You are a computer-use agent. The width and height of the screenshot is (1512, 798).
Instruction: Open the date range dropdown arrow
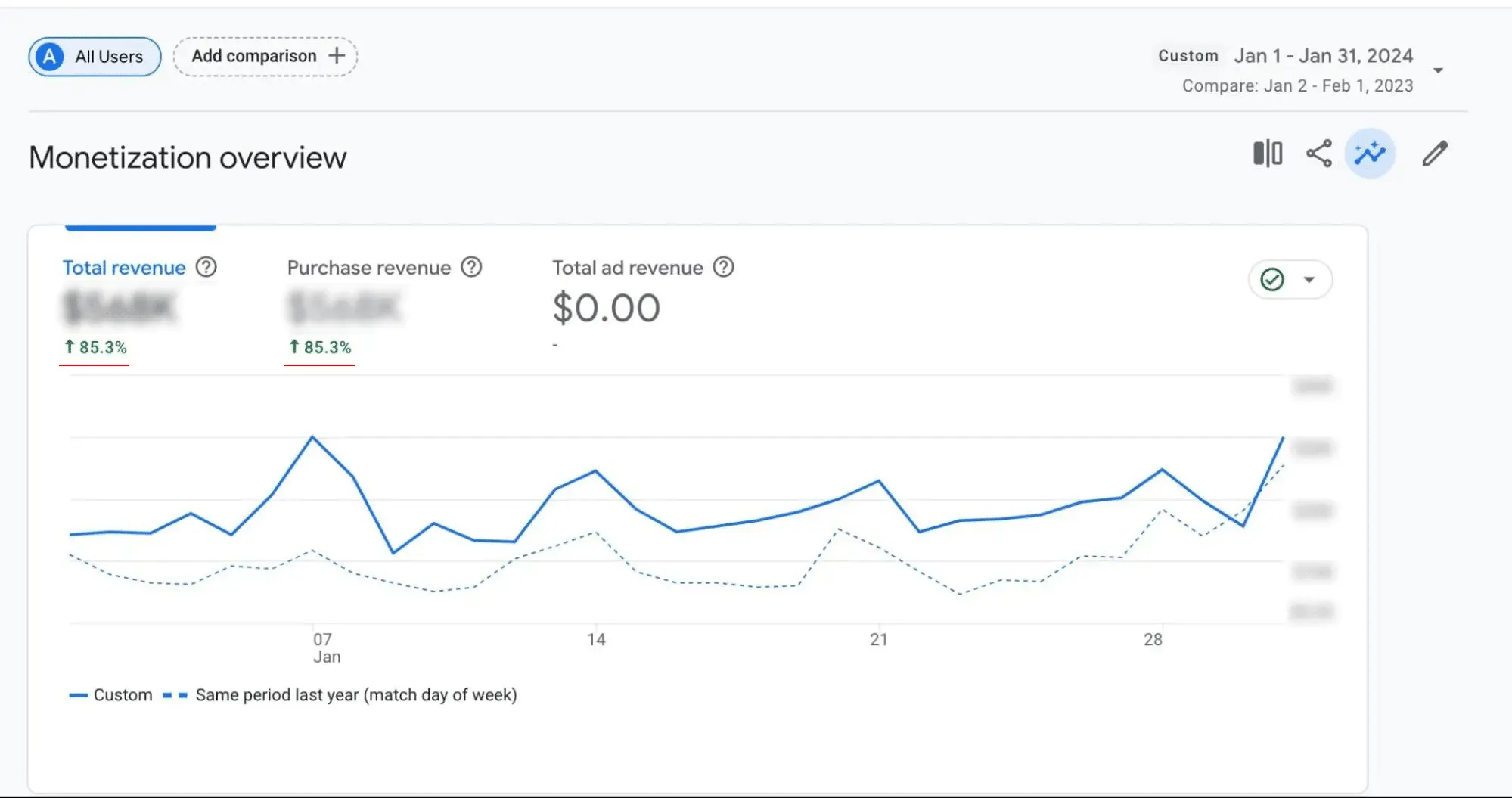1438,70
